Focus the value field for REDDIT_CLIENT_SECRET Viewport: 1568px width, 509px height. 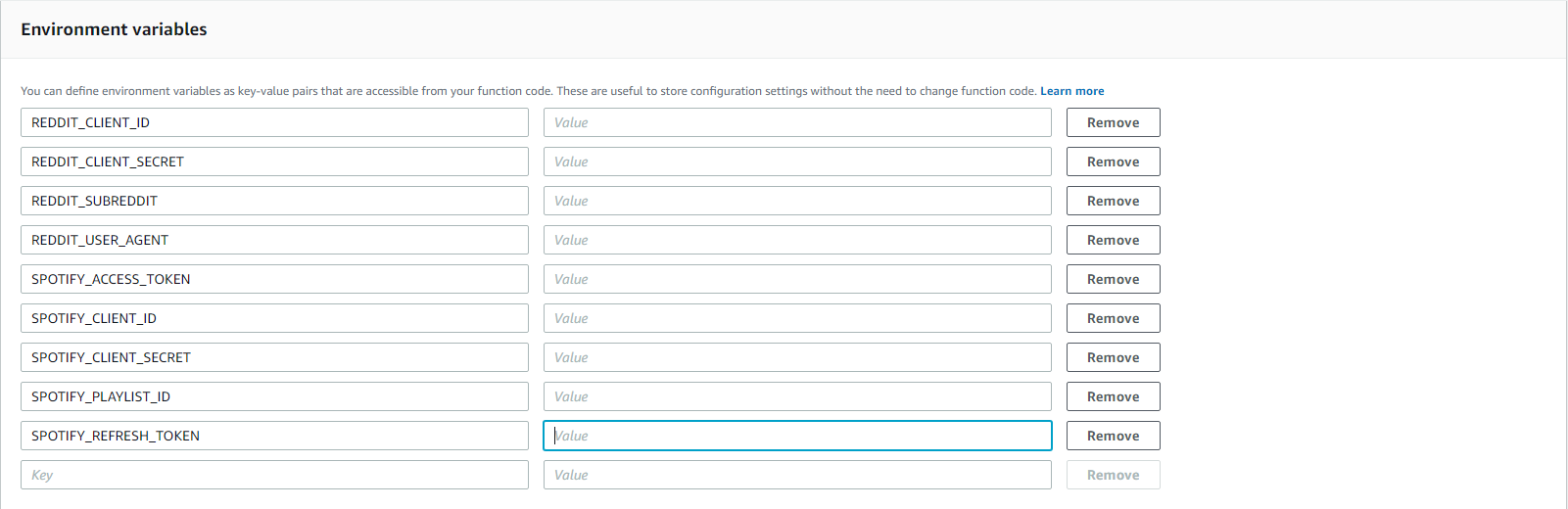797,162
